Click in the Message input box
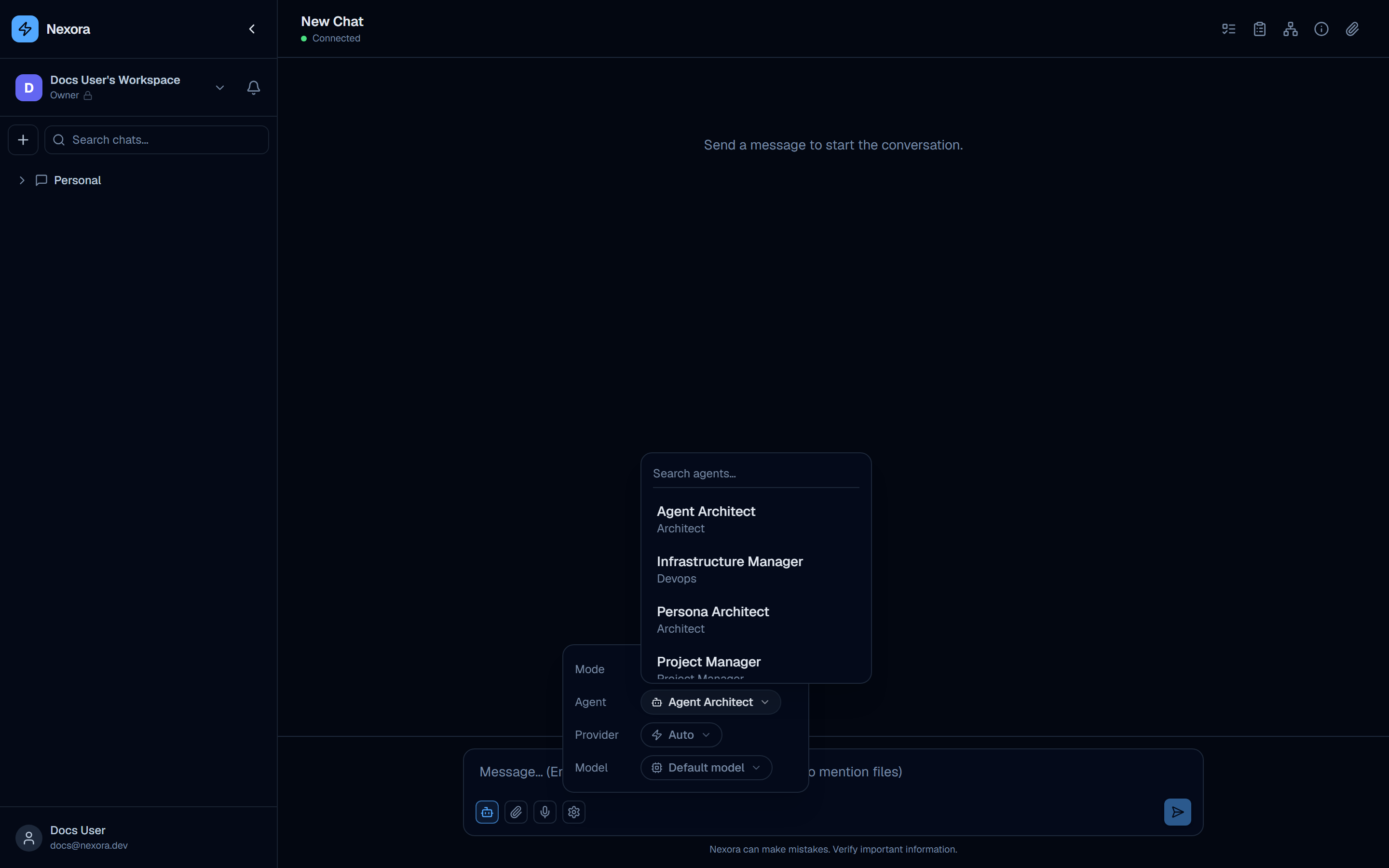Screen dimensions: 1389x868 832,772
